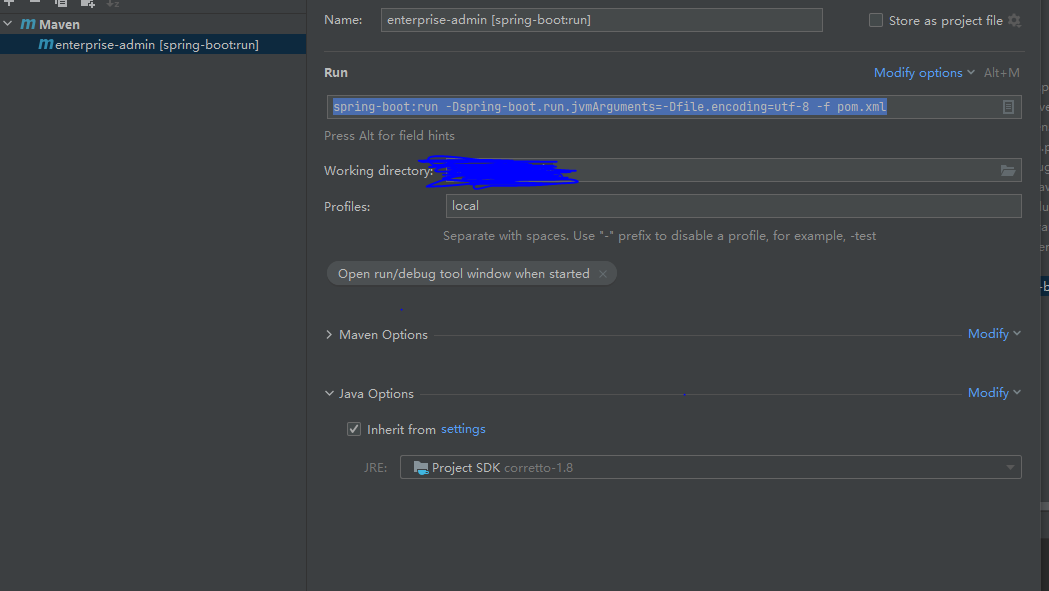Create a new folder for configurations
The width and height of the screenshot is (1049, 591).
pos(87,4)
